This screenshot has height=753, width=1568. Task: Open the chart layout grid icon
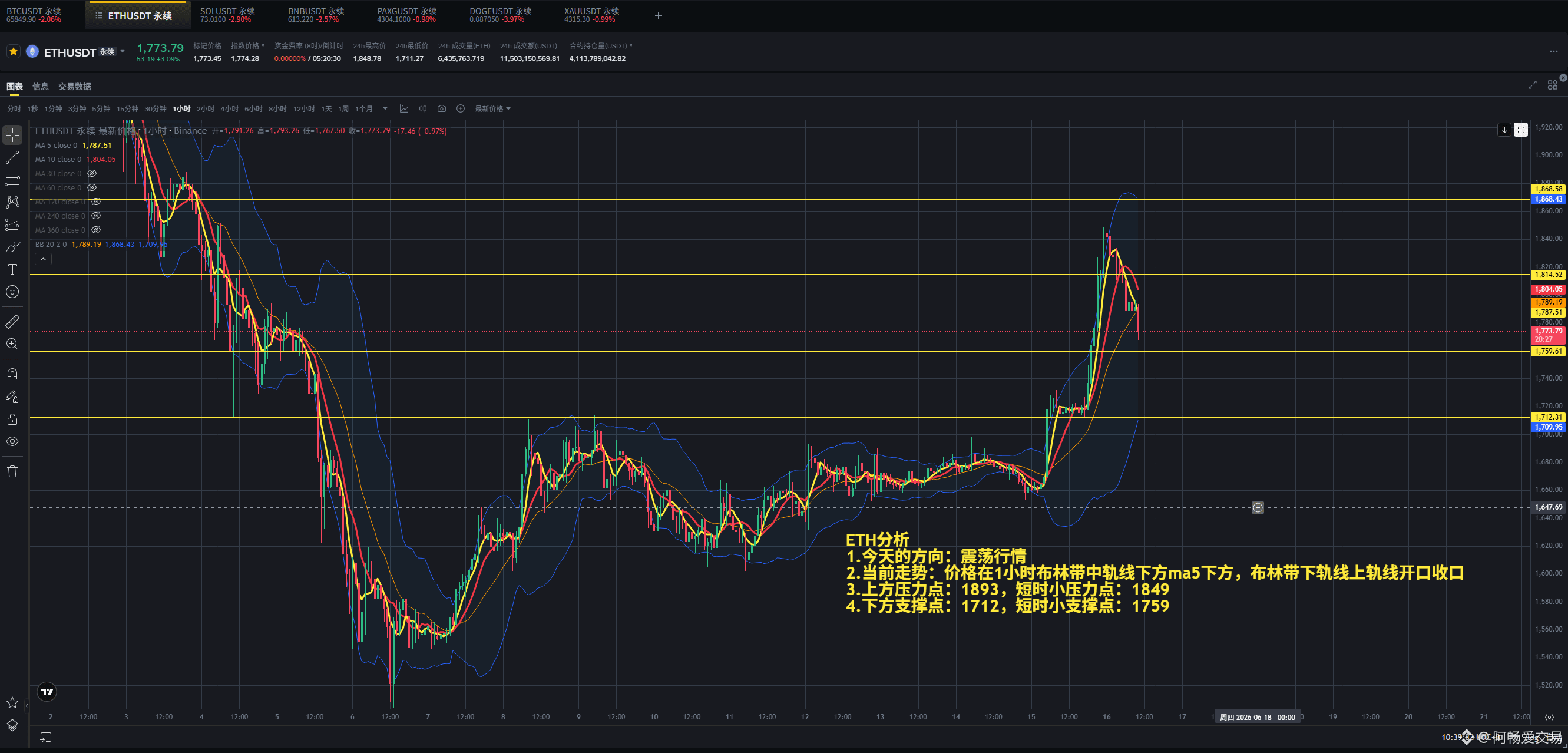click(x=1553, y=85)
